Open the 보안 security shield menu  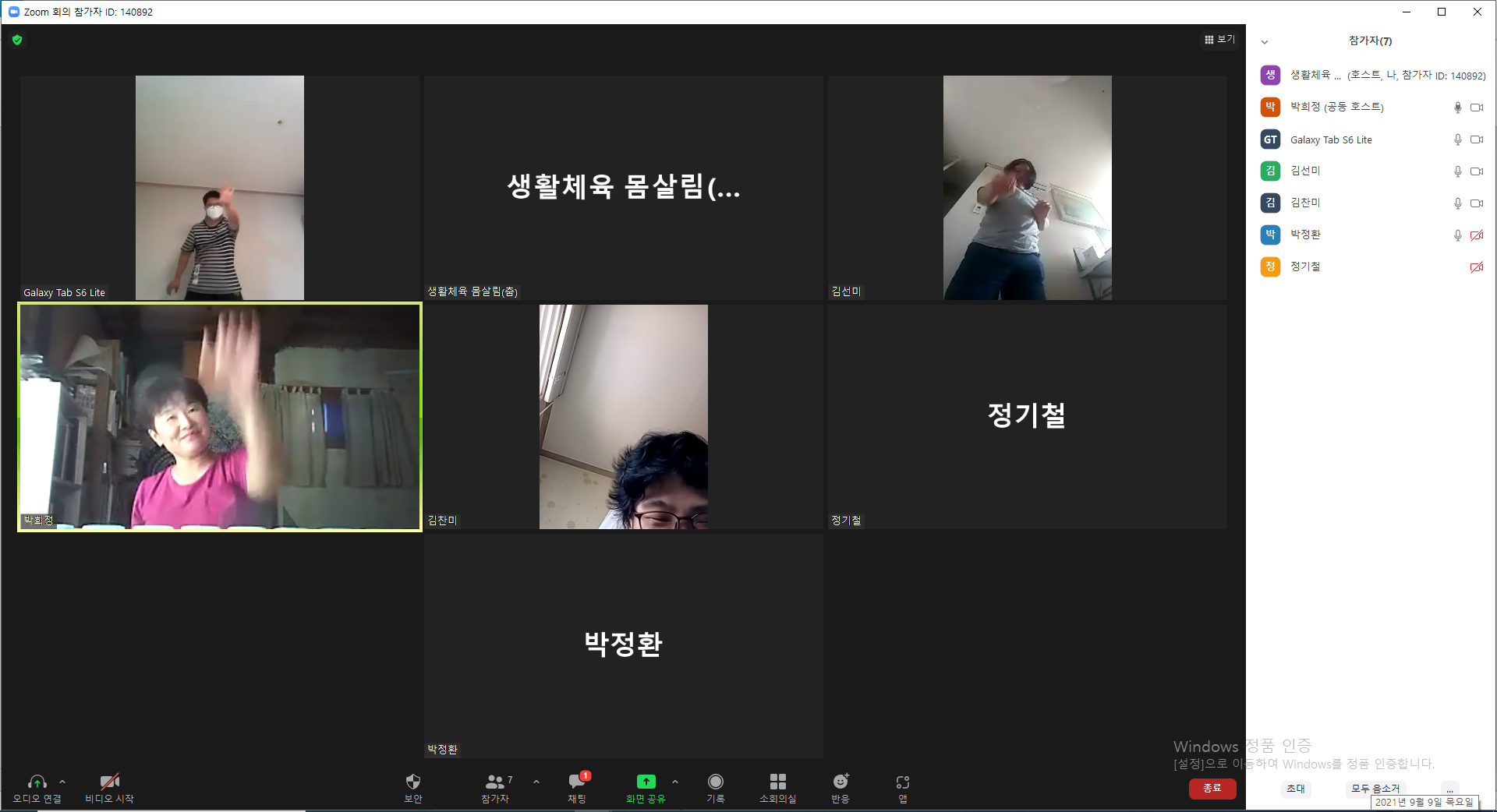(x=413, y=788)
